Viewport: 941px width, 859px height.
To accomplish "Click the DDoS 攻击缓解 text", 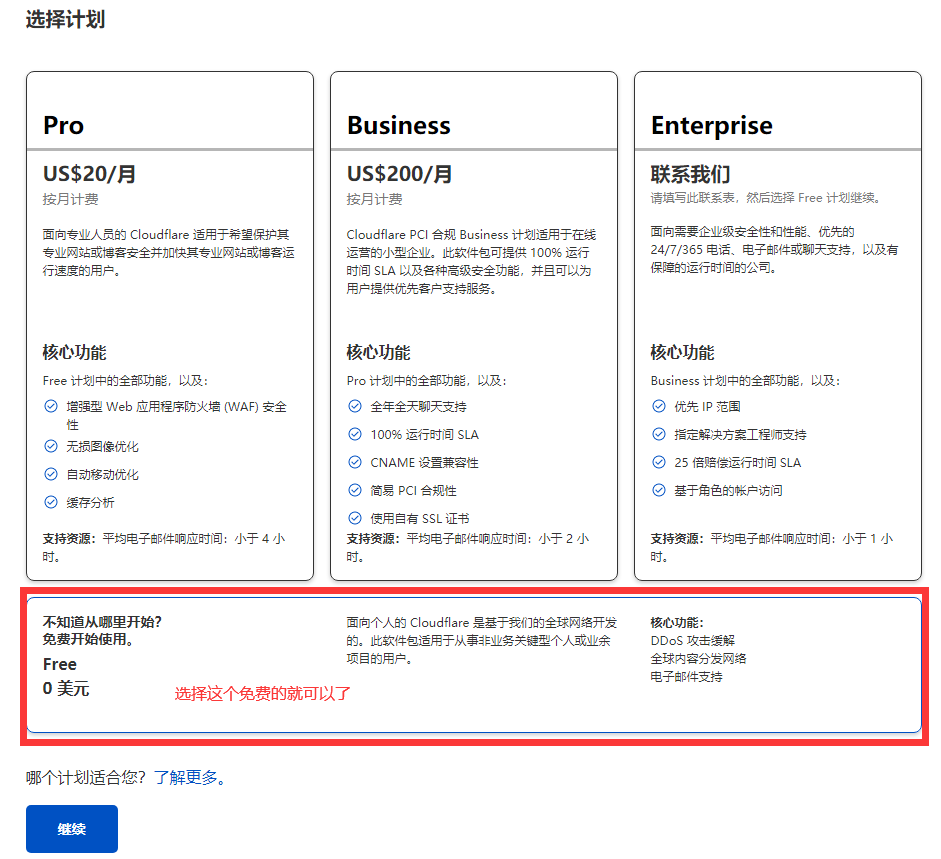I will click(x=693, y=640).
